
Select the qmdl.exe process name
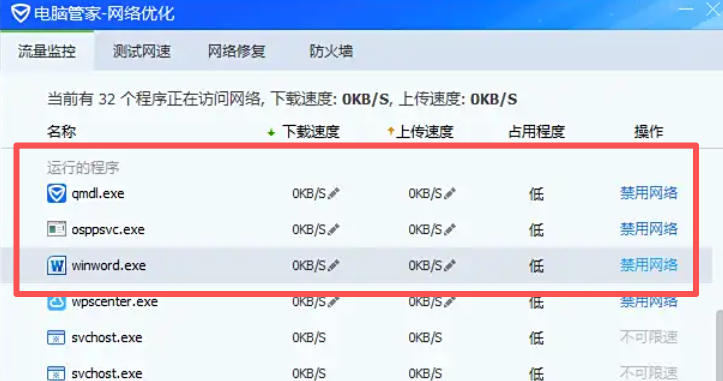(x=98, y=194)
